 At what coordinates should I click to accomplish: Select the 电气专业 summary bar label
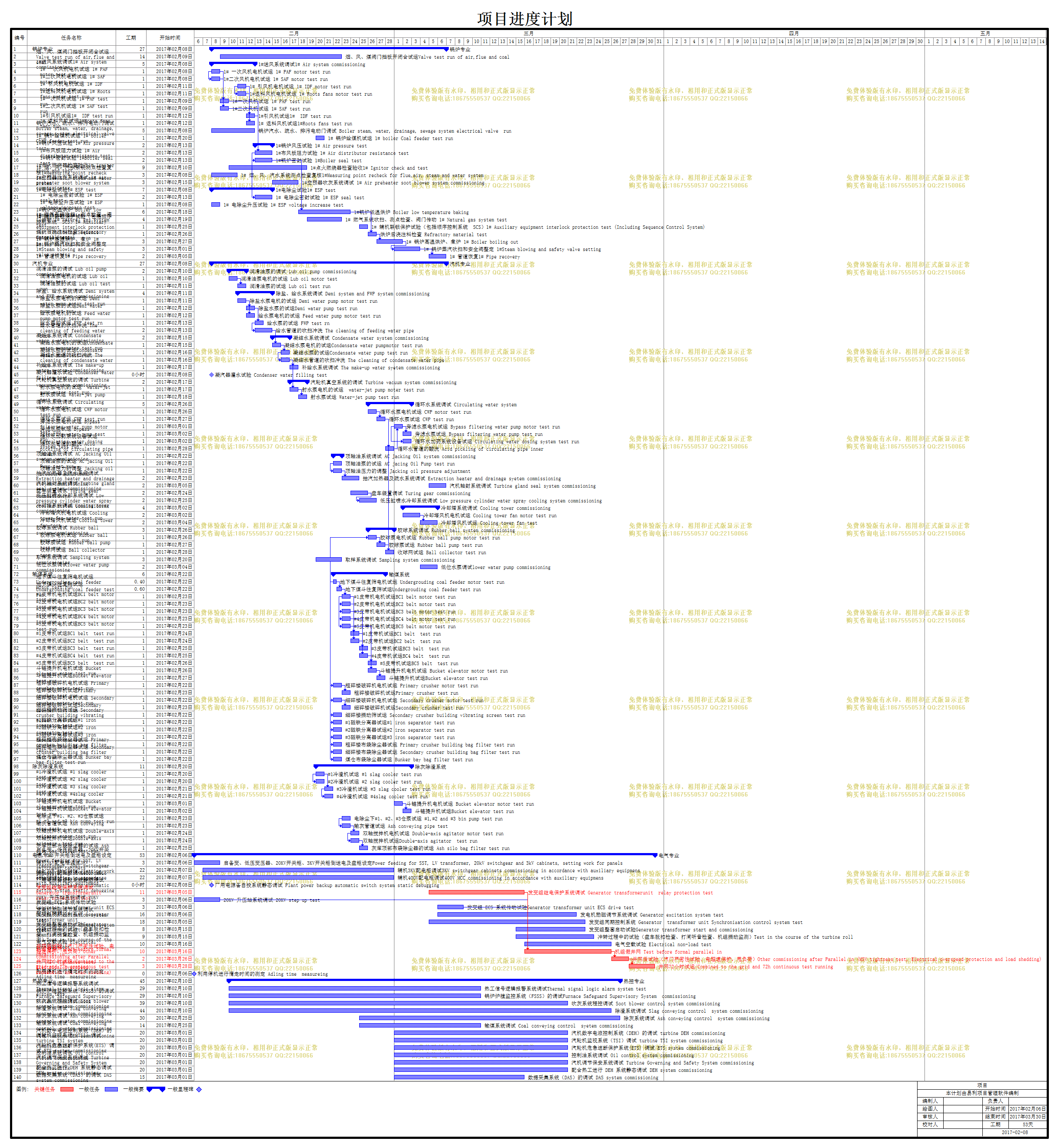[669, 855]
